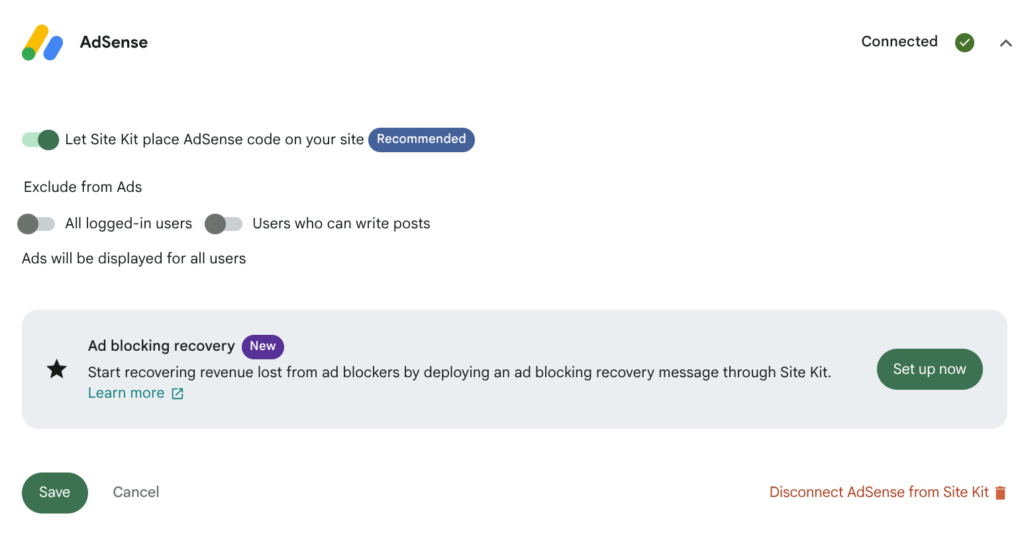Click the star icon in Ad blocking recovery

(57, 369)
